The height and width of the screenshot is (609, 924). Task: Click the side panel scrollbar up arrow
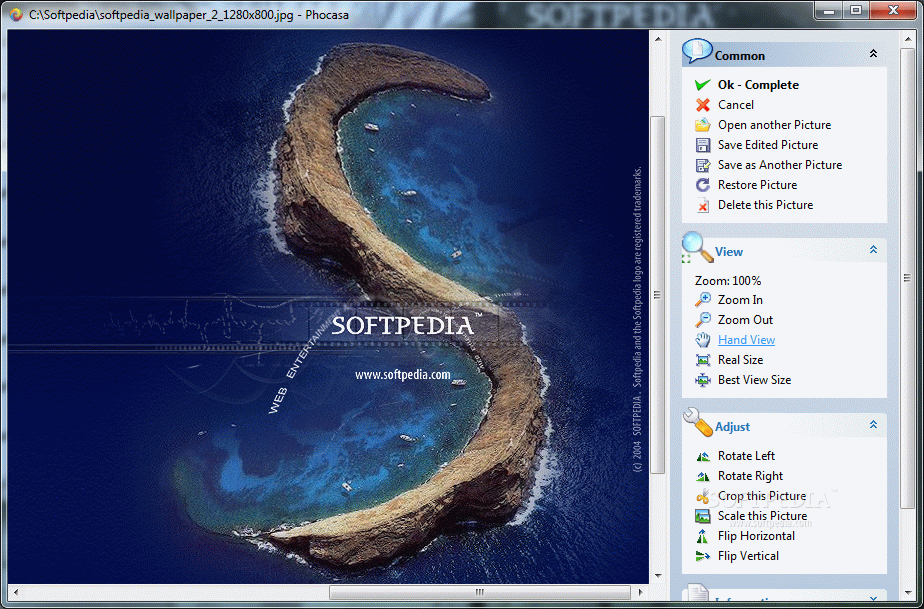(x=908, y=37)
